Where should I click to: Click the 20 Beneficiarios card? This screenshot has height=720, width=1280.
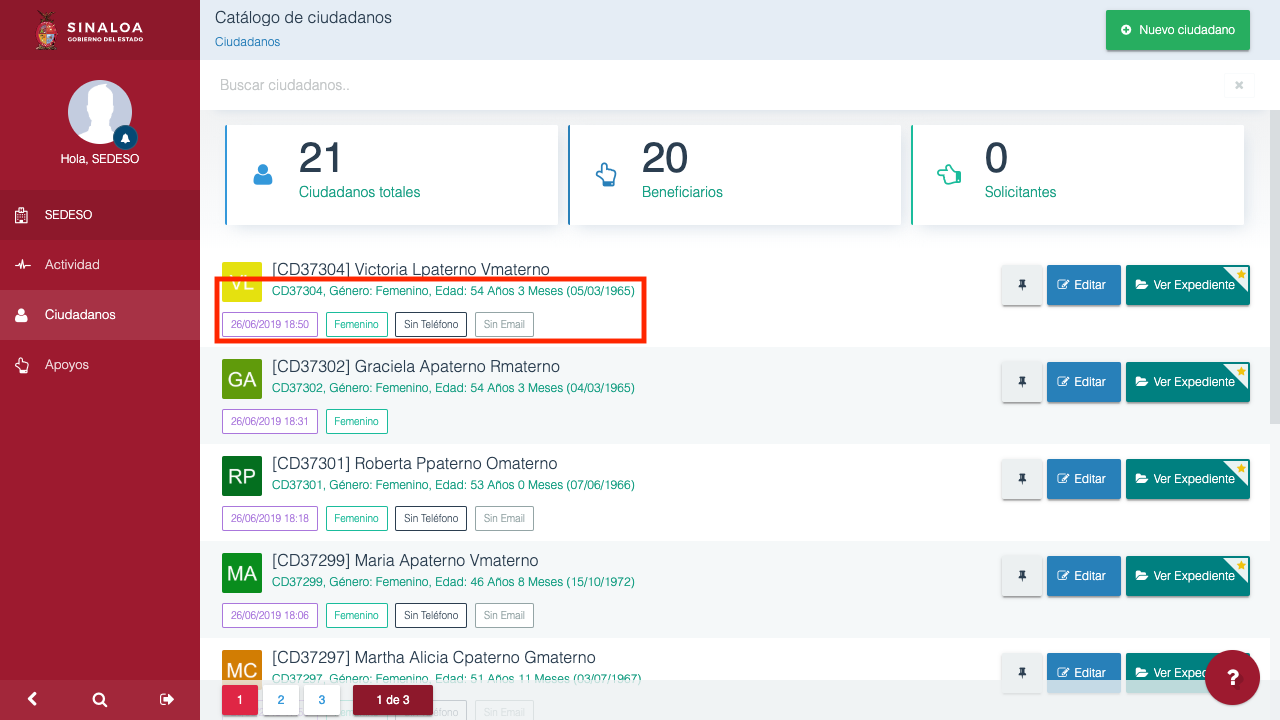click(x=735, y=175)
